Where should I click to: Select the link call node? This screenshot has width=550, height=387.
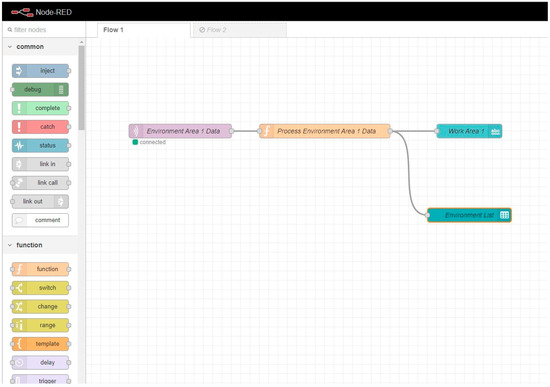[x=40, y=182]
